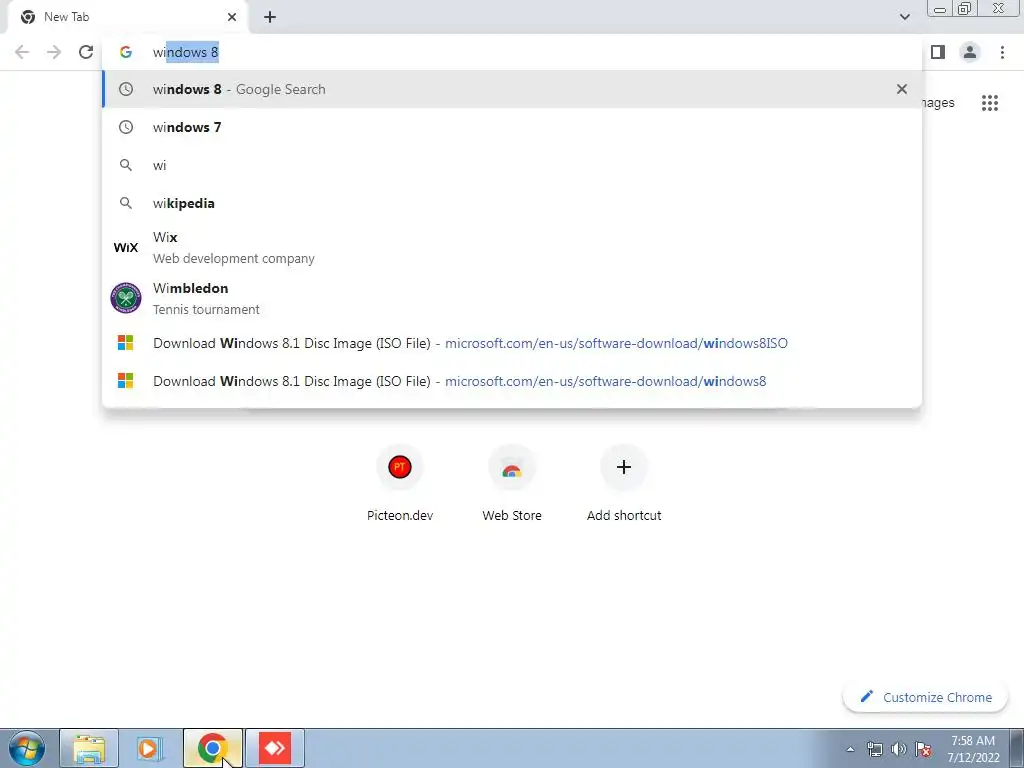The height and width of the screenshot is (768, 1024).
Task: Select the Wix web development suggestion
Action: [512, 248]
